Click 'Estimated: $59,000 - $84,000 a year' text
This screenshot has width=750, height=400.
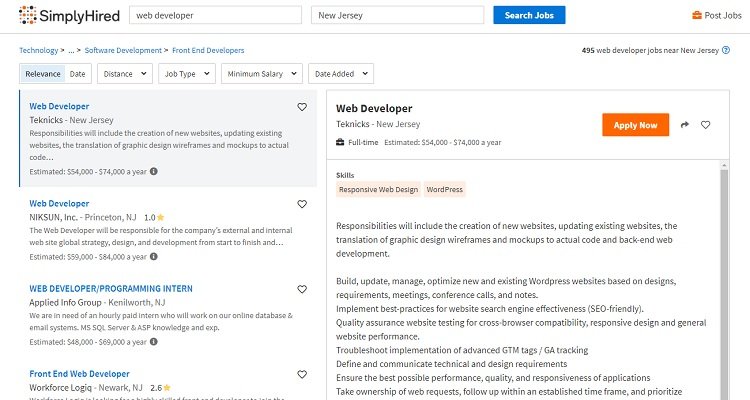[88, 256]
